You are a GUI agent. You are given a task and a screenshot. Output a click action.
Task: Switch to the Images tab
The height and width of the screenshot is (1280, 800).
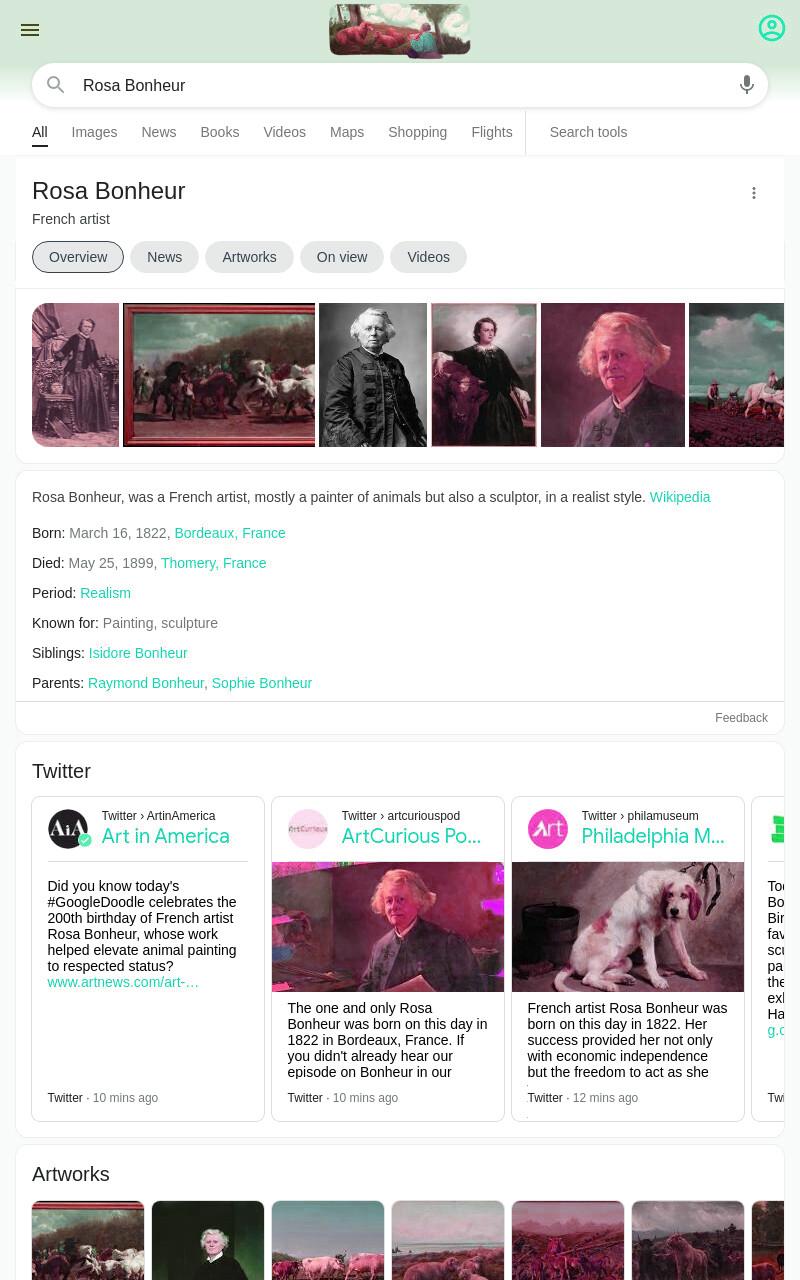point(94,132)
